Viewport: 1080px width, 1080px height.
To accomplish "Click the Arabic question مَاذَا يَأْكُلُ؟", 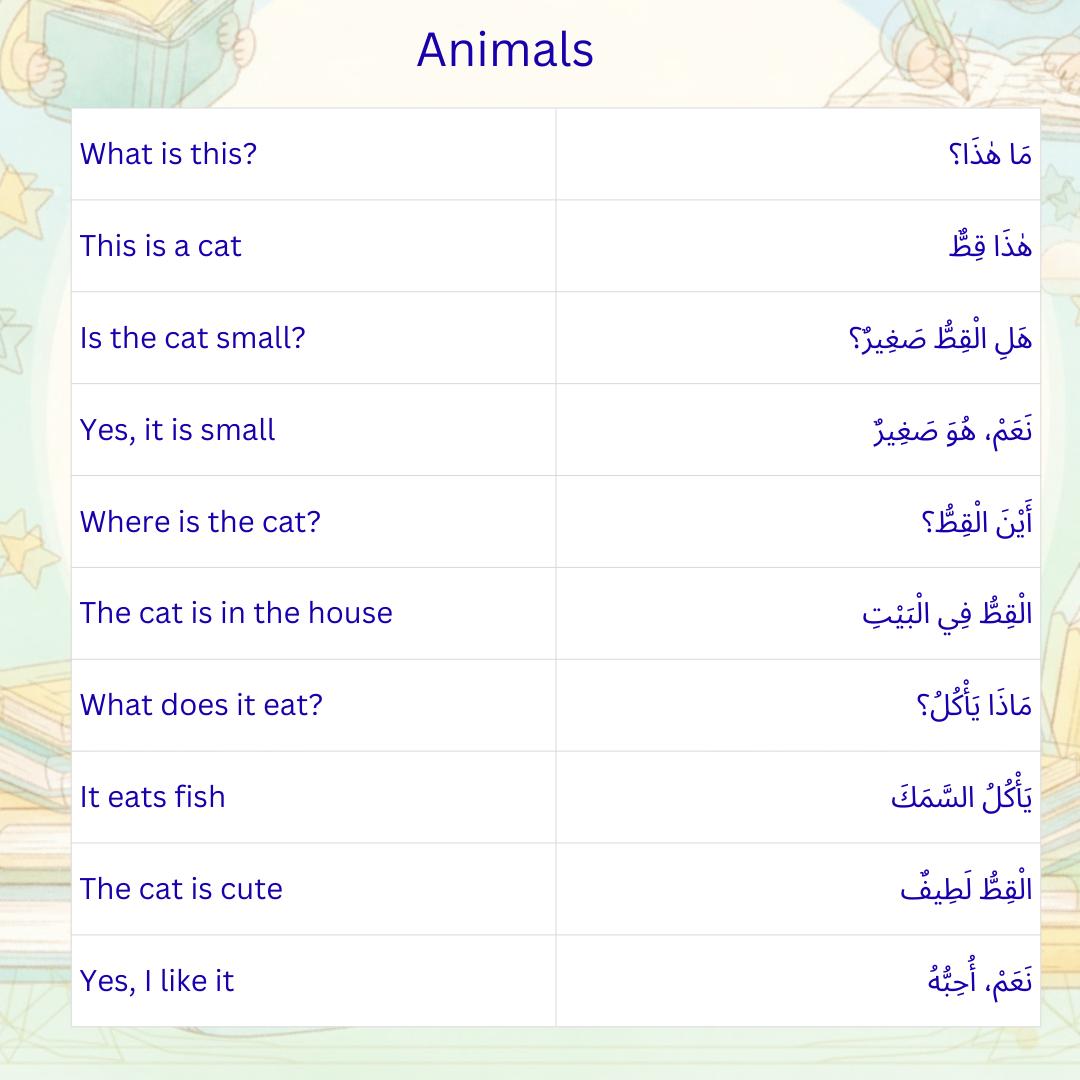I will point(974,704).
